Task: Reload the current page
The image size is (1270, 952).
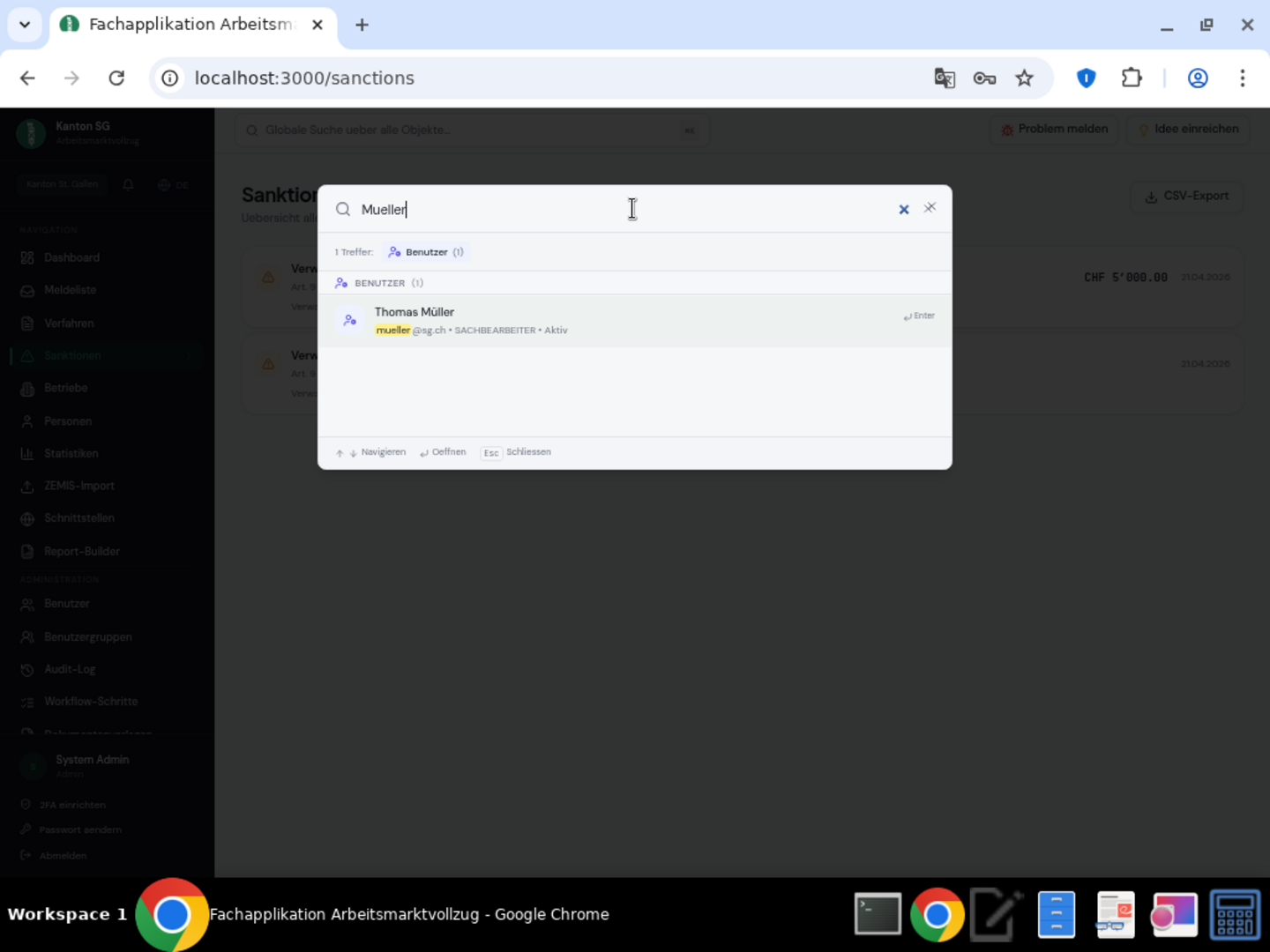Action: tap(116, 78)
